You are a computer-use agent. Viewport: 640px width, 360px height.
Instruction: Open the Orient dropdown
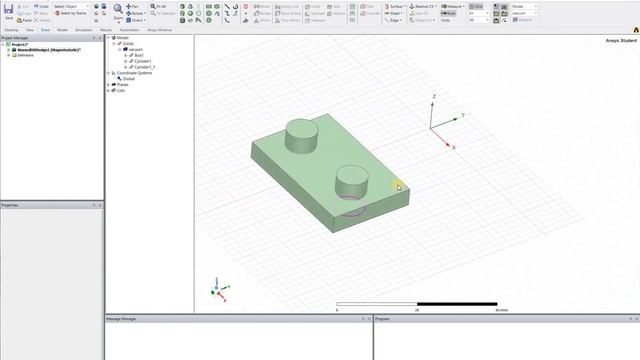(136, 20)
